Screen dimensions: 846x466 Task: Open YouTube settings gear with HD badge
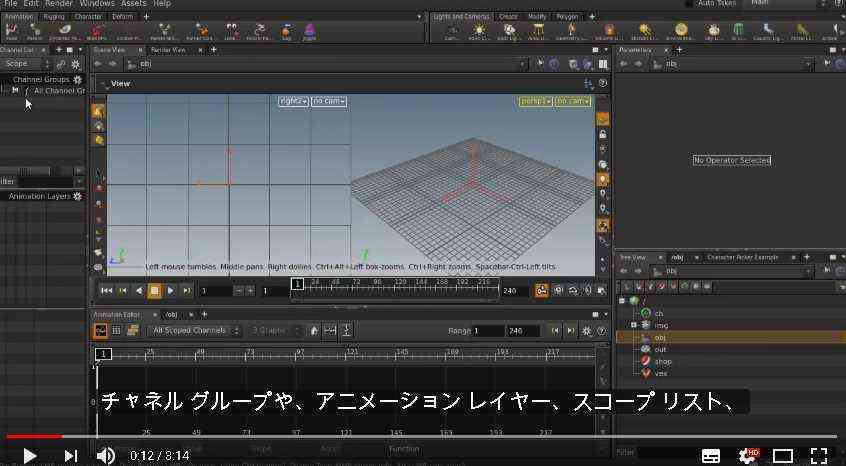pyautogui.click(x=748, y=456)
